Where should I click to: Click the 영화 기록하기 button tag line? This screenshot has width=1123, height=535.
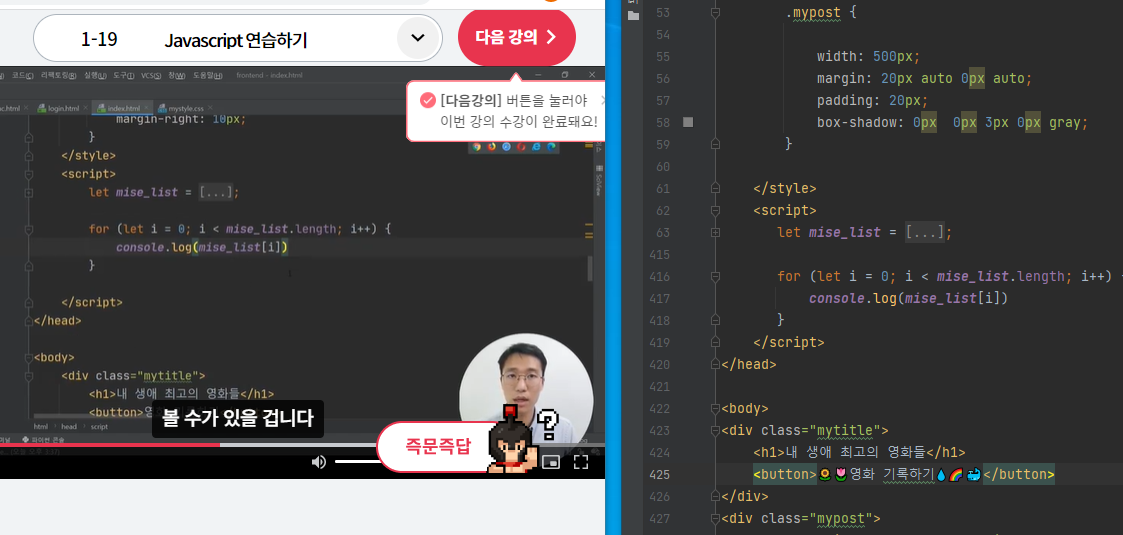click(x=903, y=475)
